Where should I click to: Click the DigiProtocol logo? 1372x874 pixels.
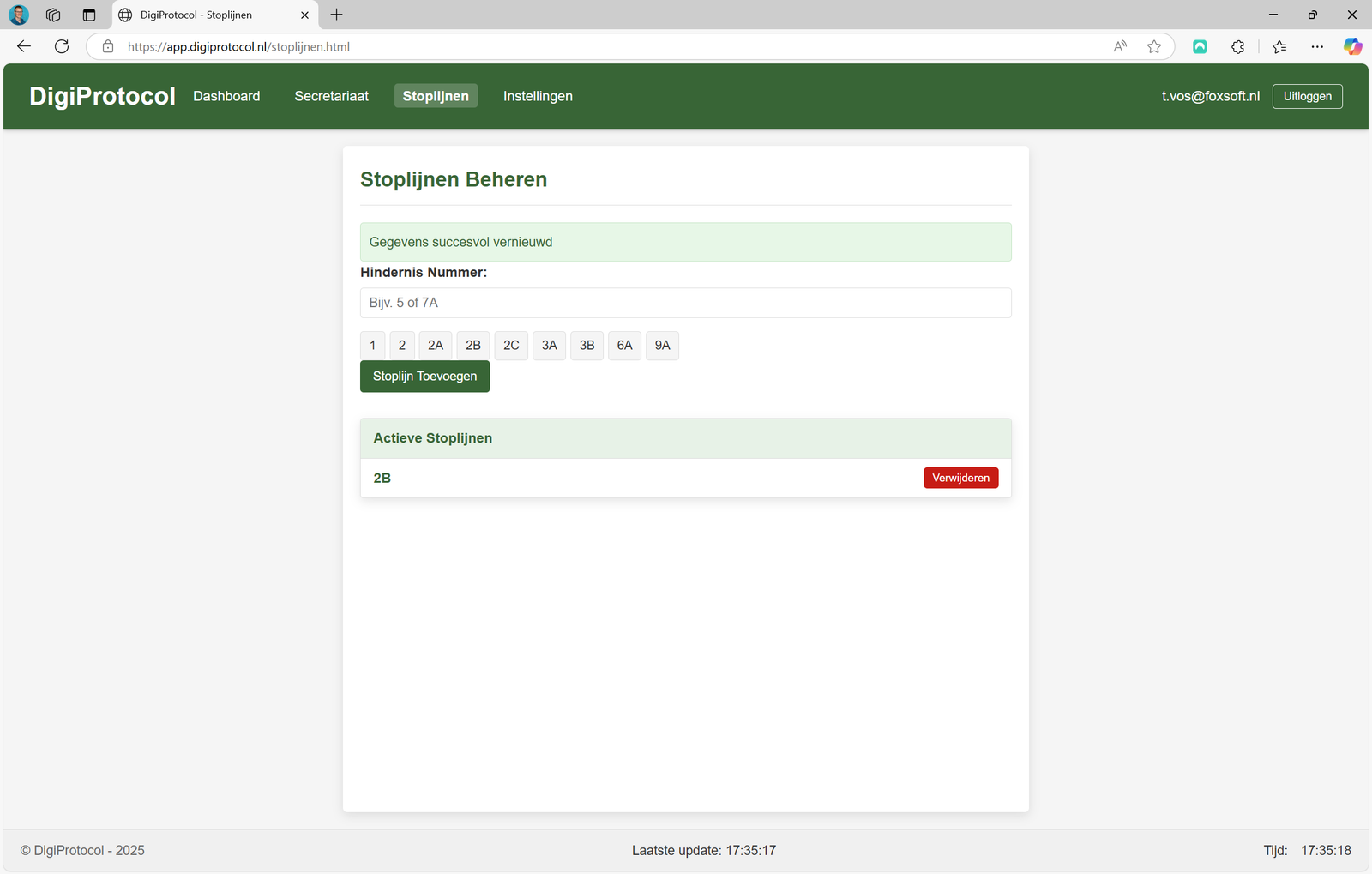click(x=102, y=96)
